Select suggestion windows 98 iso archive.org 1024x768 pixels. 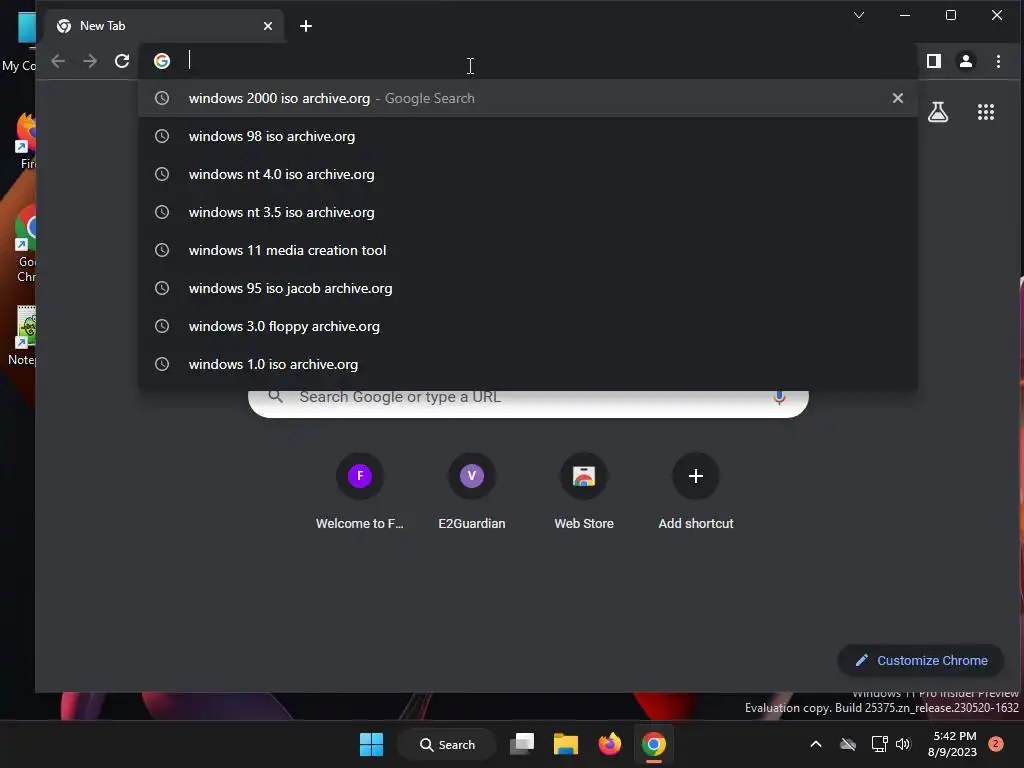528,136
